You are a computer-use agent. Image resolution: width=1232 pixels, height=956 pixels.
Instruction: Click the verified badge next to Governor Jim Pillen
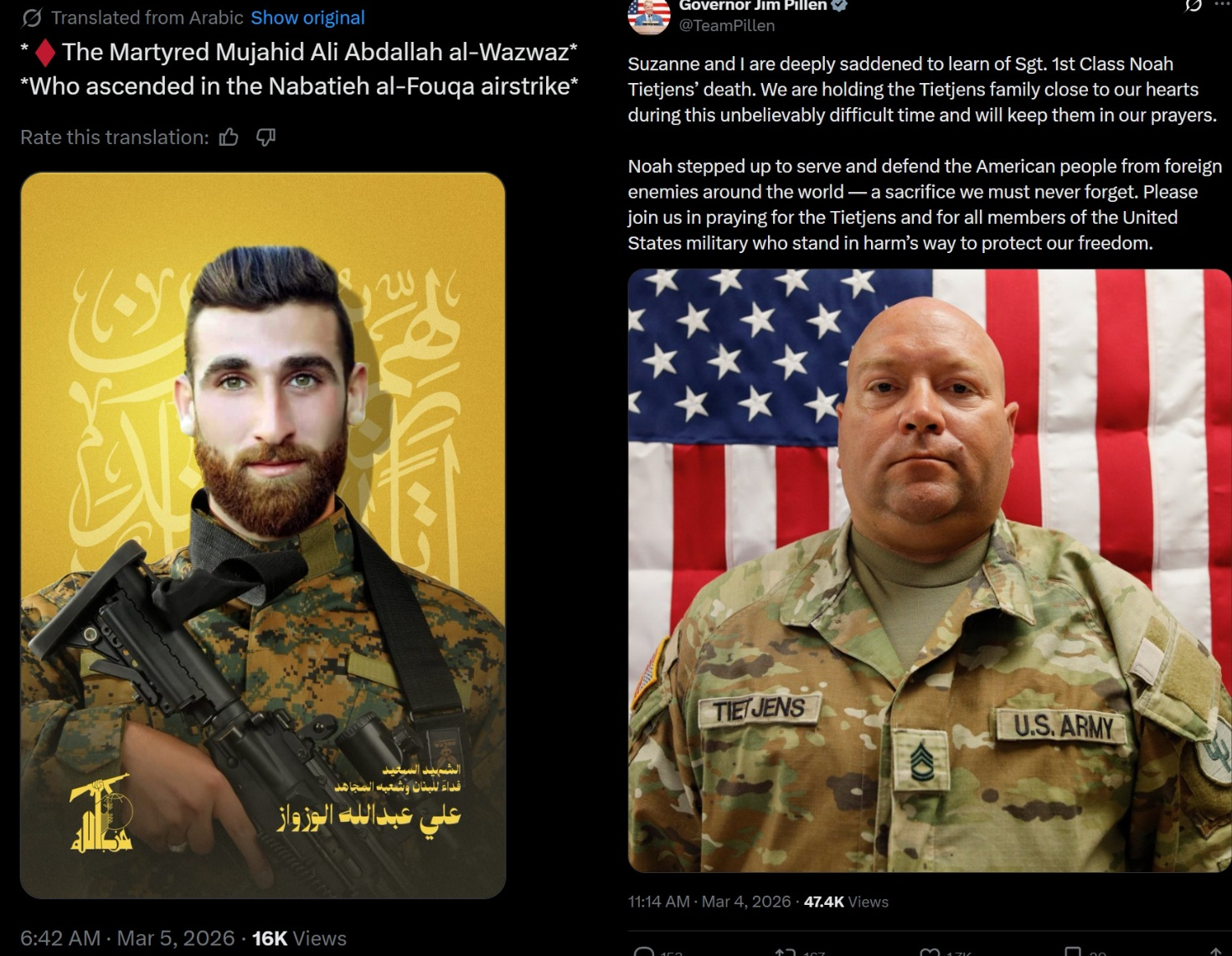[x=839, y=5]
